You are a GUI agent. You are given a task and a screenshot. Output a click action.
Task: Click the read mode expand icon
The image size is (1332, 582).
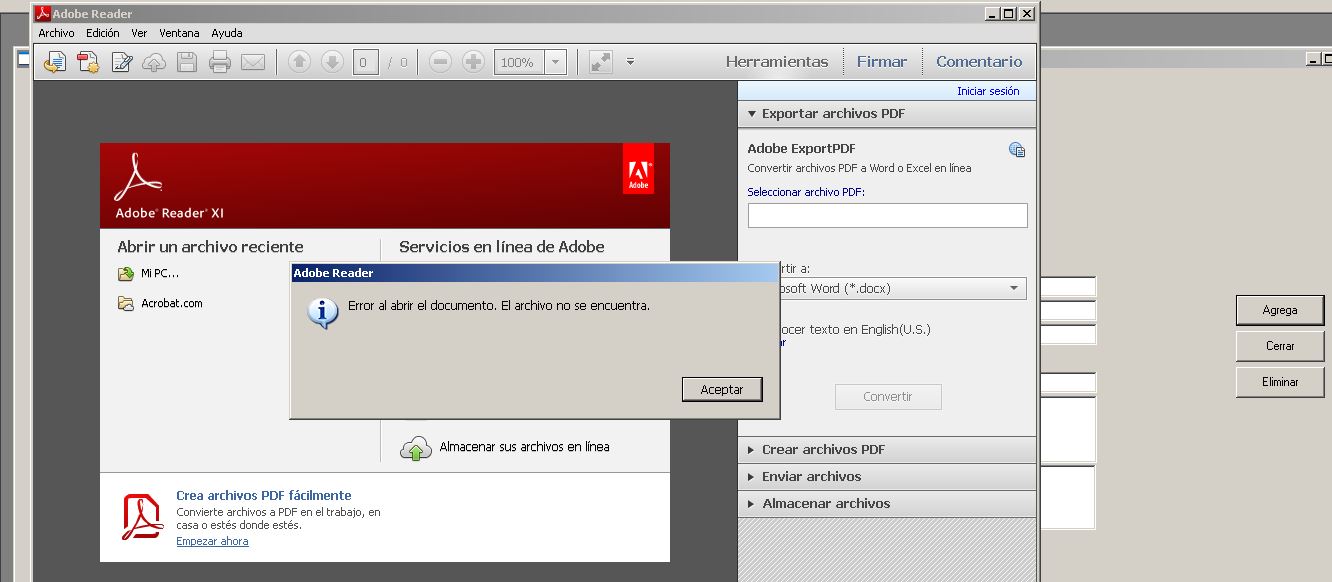(x=600, y=62)
